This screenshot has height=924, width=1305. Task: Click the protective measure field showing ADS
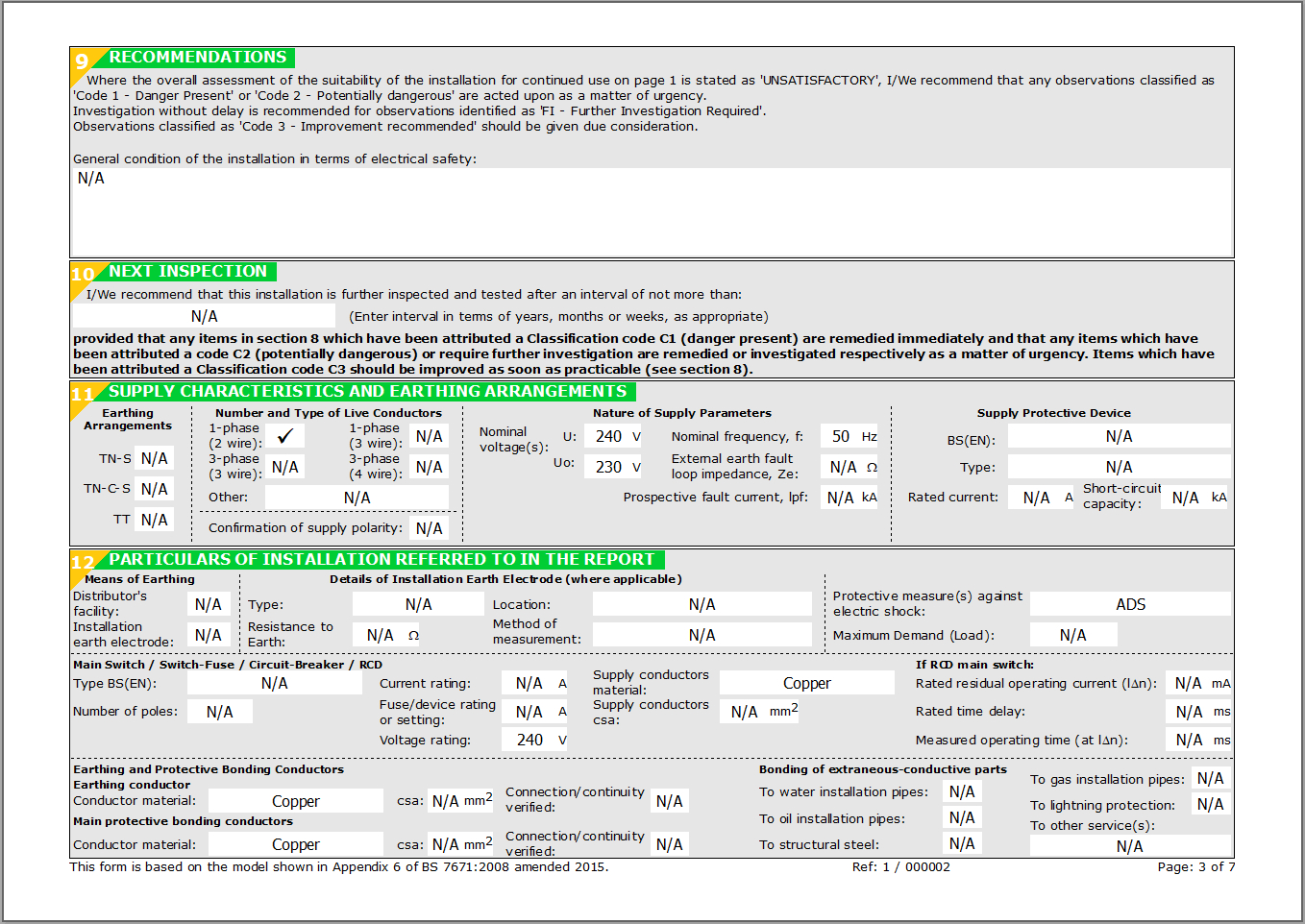[1130, 604]
